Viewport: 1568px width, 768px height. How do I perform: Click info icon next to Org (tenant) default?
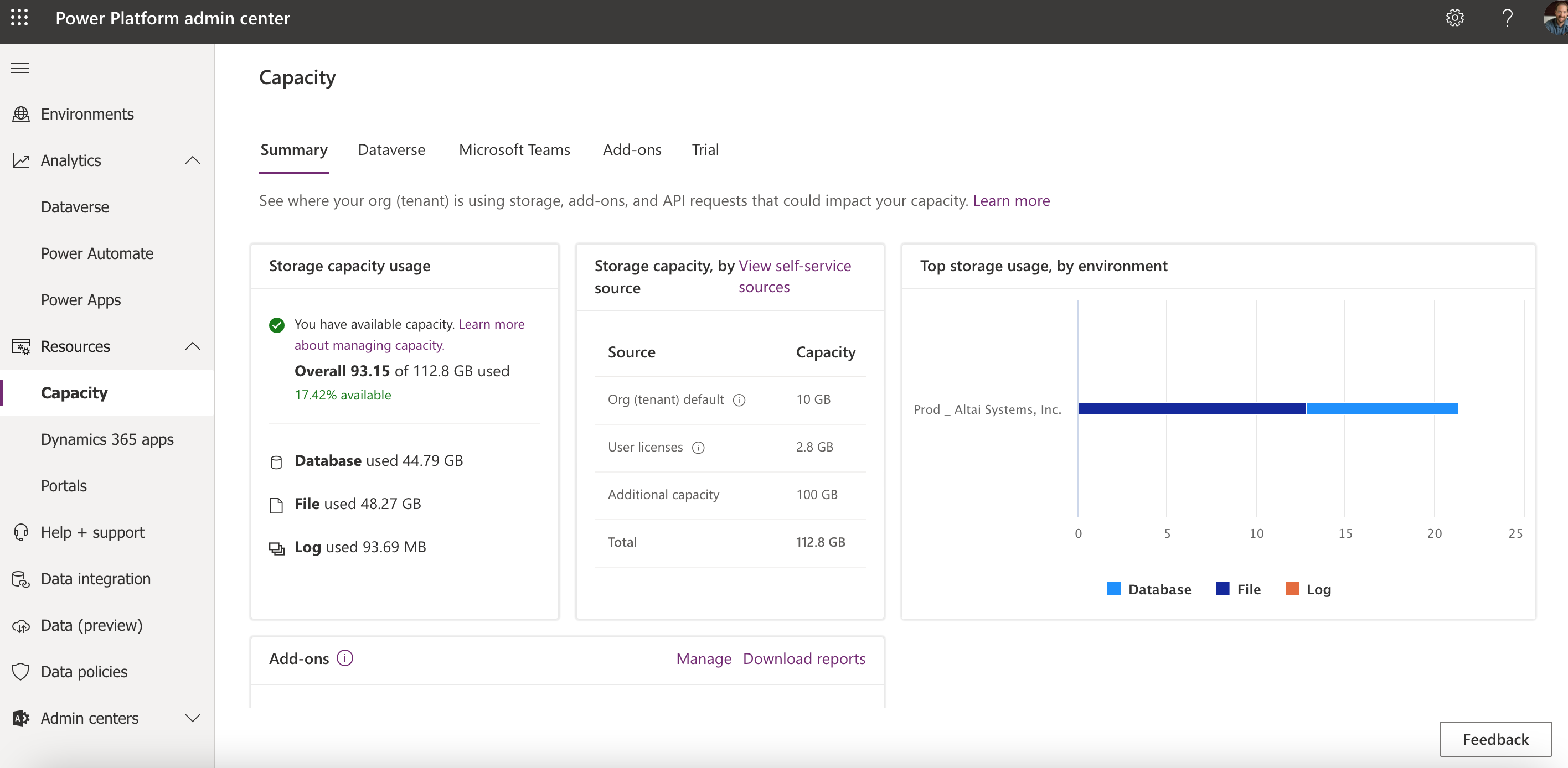click(x=739, y=399)
